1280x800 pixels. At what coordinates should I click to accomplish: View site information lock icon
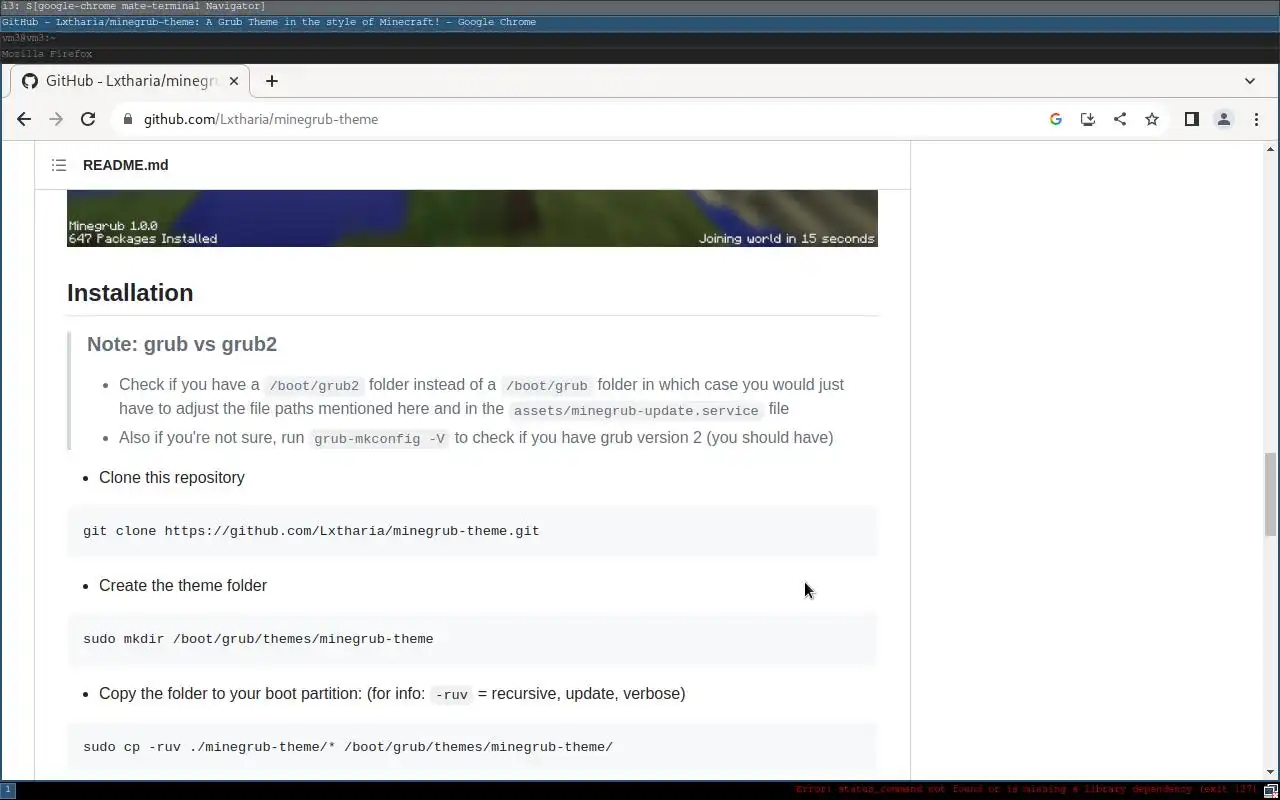[127, 119]
